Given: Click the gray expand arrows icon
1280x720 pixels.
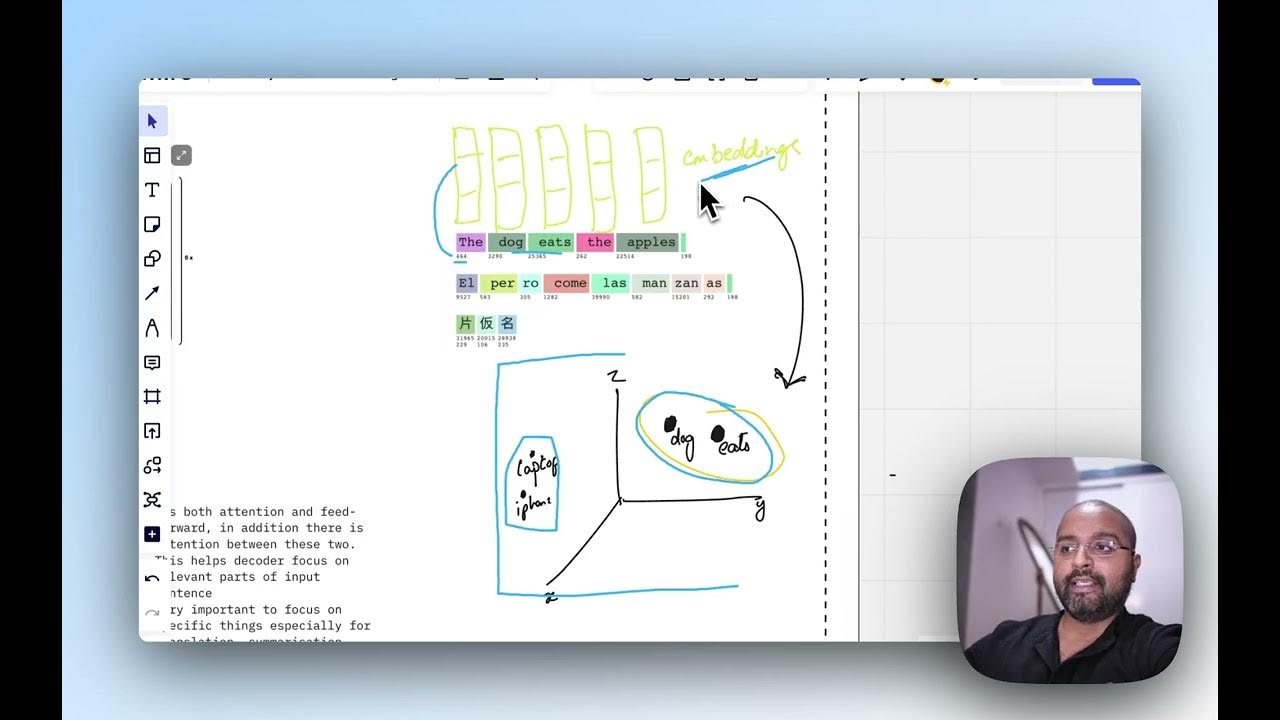Looking at the screenshot, I should 181,155.
